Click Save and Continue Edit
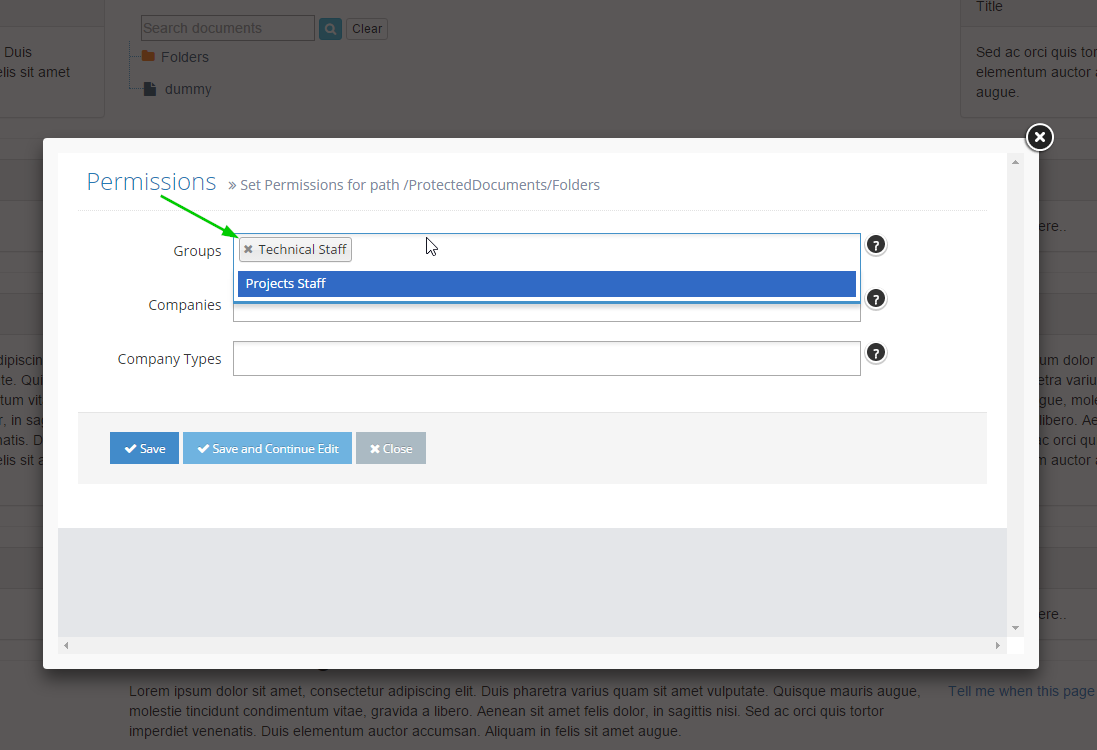Viewport: 1097px width, 750px height. [267, 449]
